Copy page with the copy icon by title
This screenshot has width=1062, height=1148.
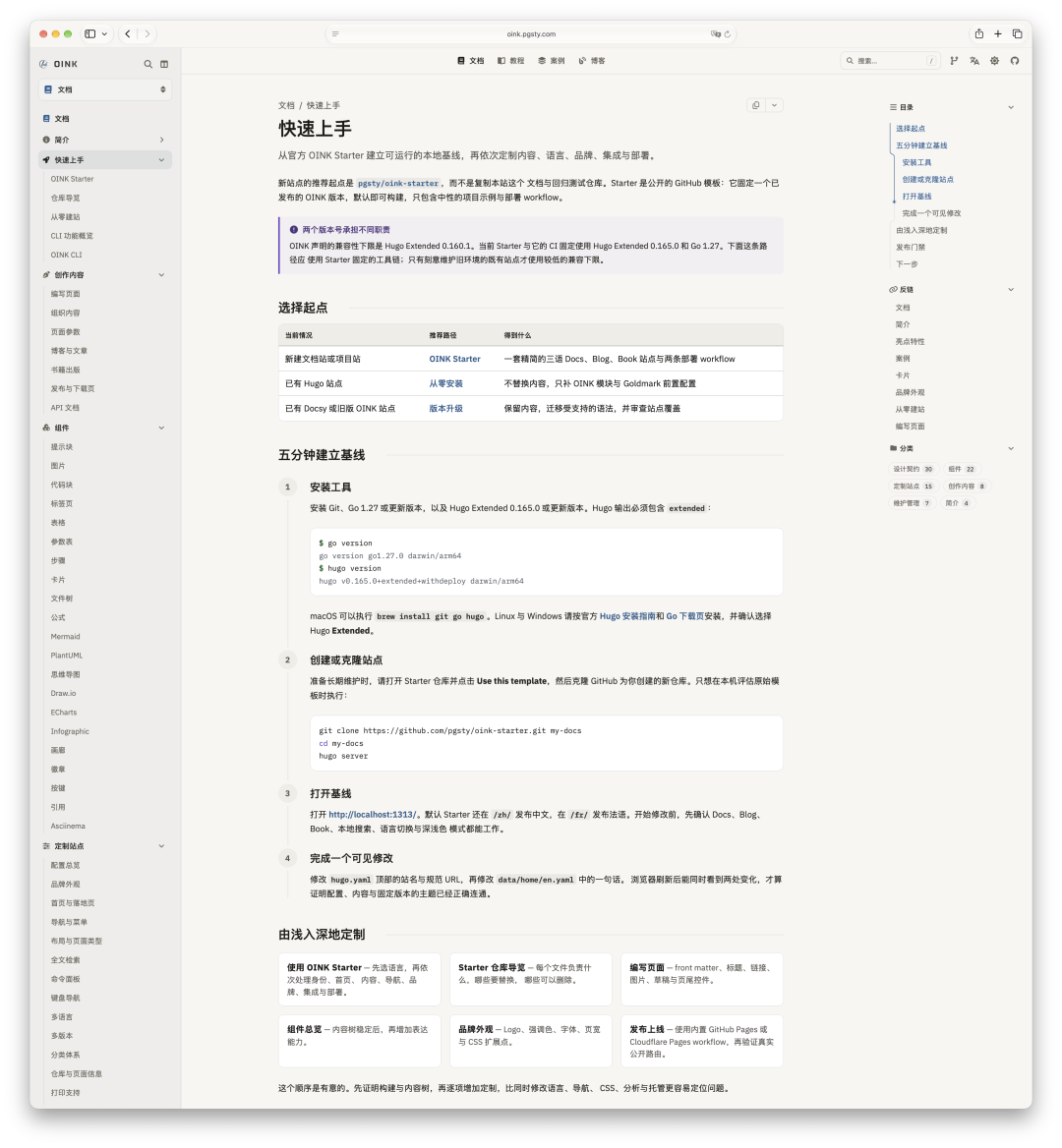pyautogui.click(x=756, y=105)
